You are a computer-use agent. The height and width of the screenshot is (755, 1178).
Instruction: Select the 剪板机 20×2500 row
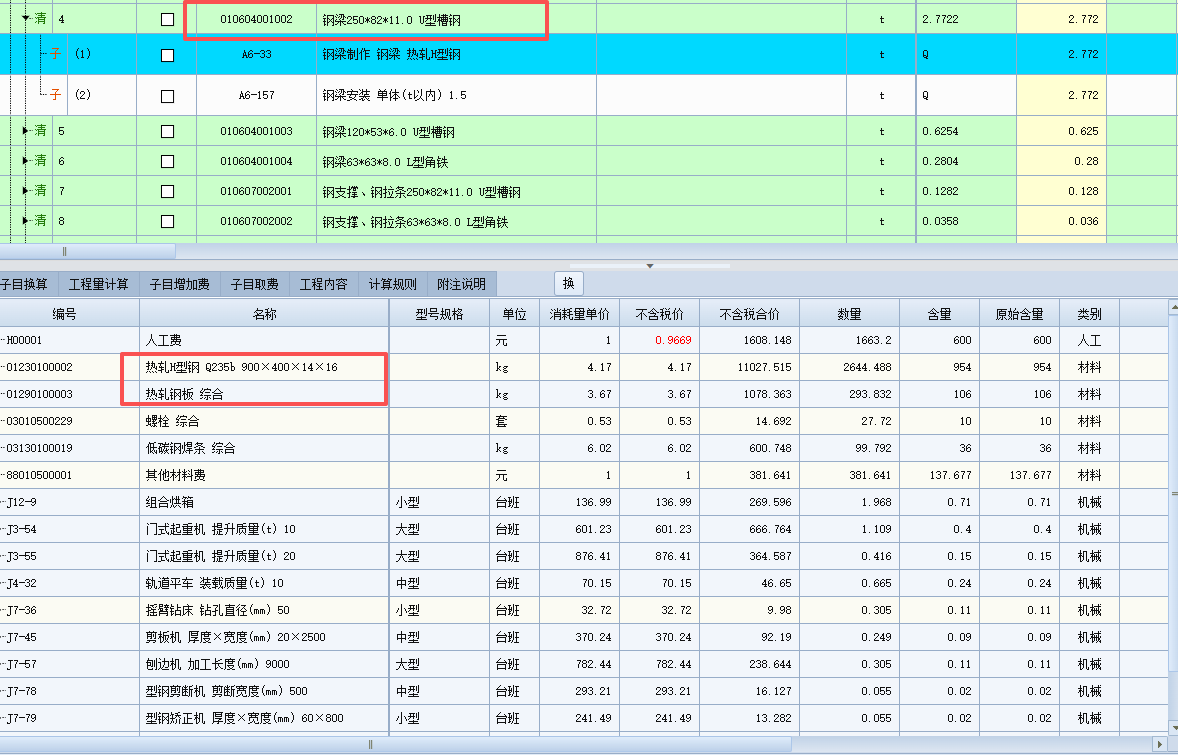click(584, 638)
